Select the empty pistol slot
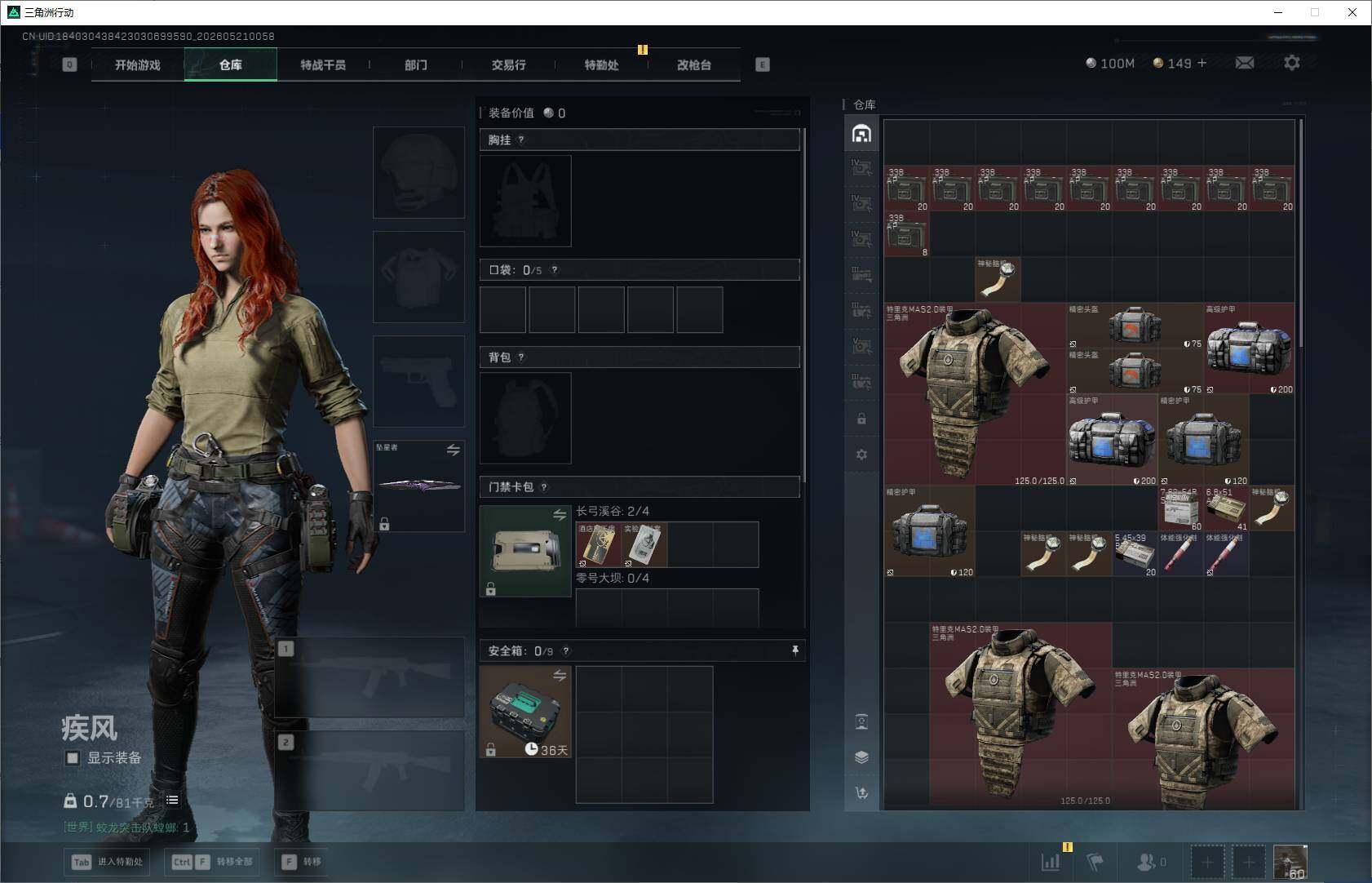Image resolution: width=1372 pixels, height=883 pixels. coord(418,381)
